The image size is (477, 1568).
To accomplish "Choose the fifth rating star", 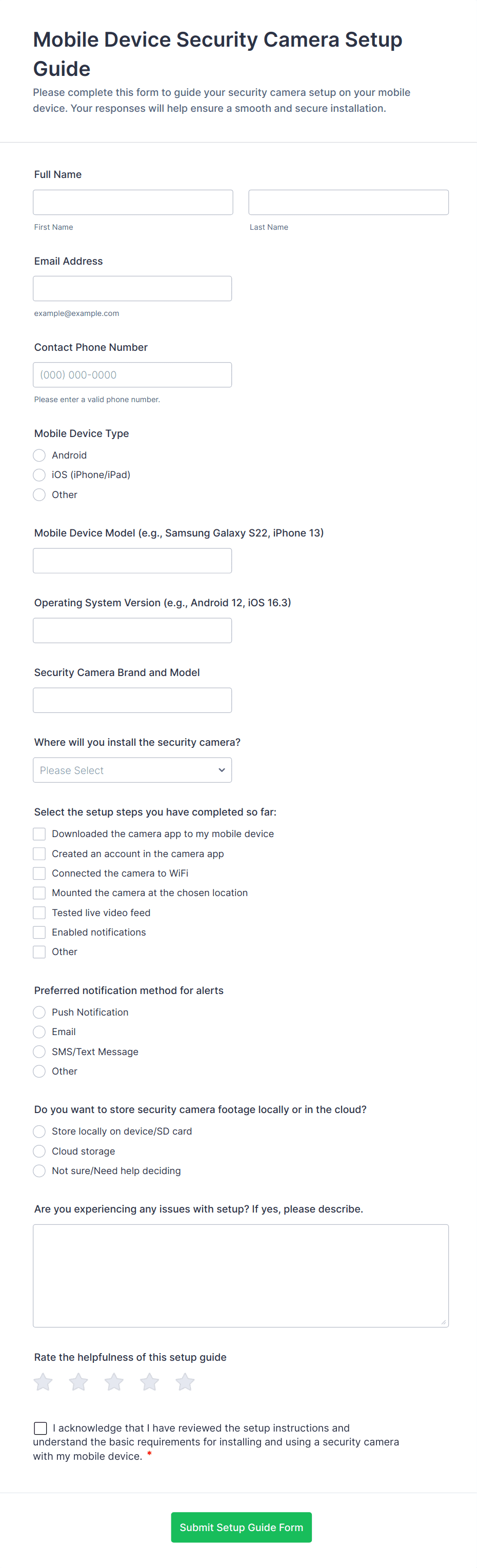I will pyautogui.click(x=185, y=1382).
